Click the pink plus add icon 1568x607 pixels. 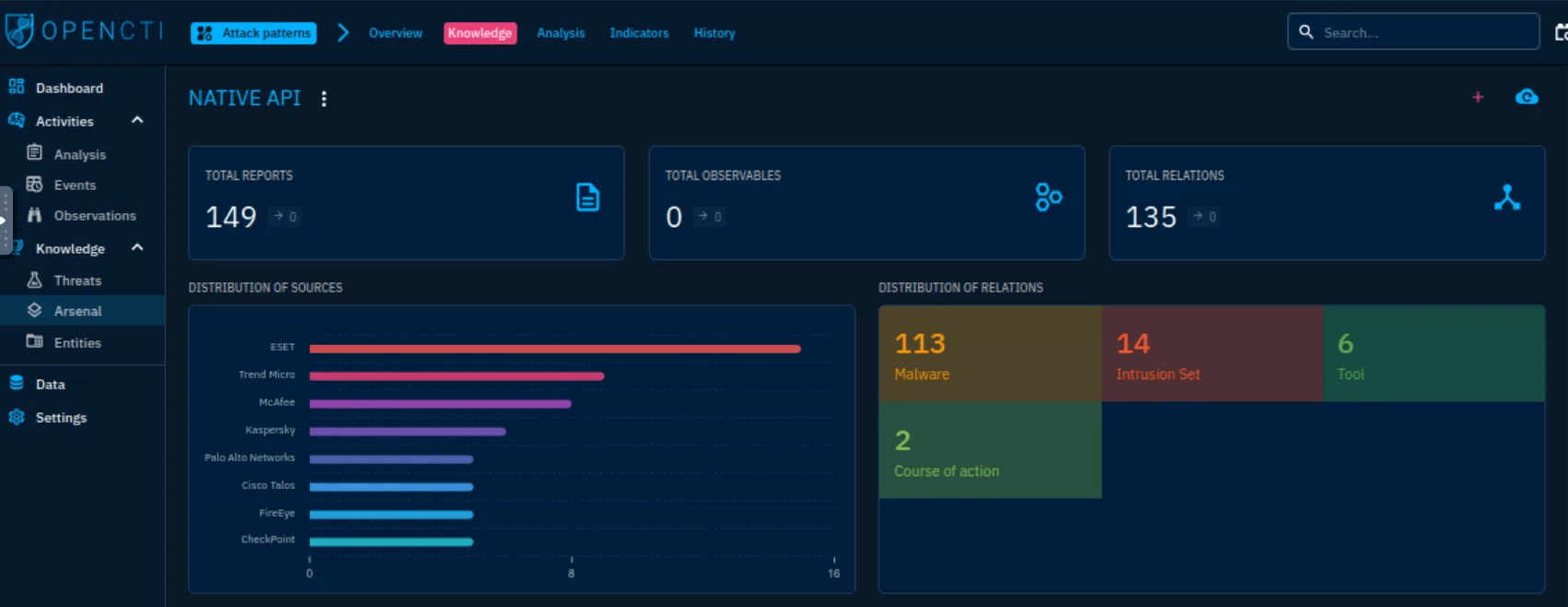1478,97
